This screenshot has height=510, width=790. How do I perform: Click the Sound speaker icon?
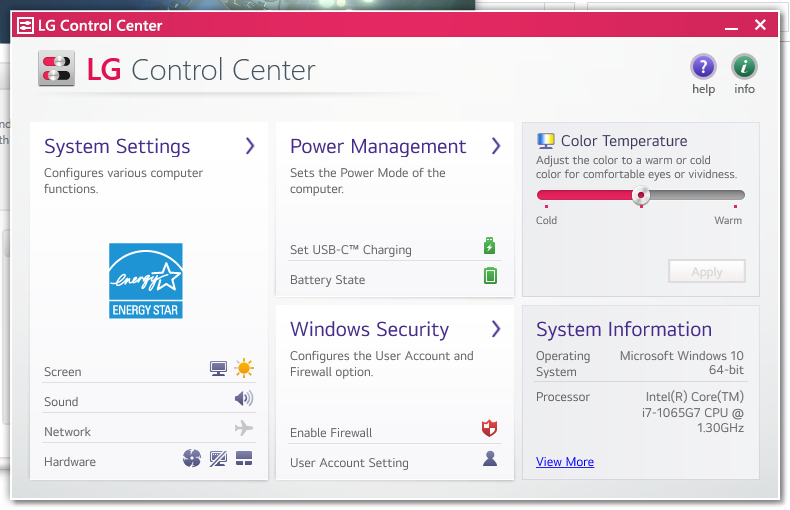click(x=244, y=399)
